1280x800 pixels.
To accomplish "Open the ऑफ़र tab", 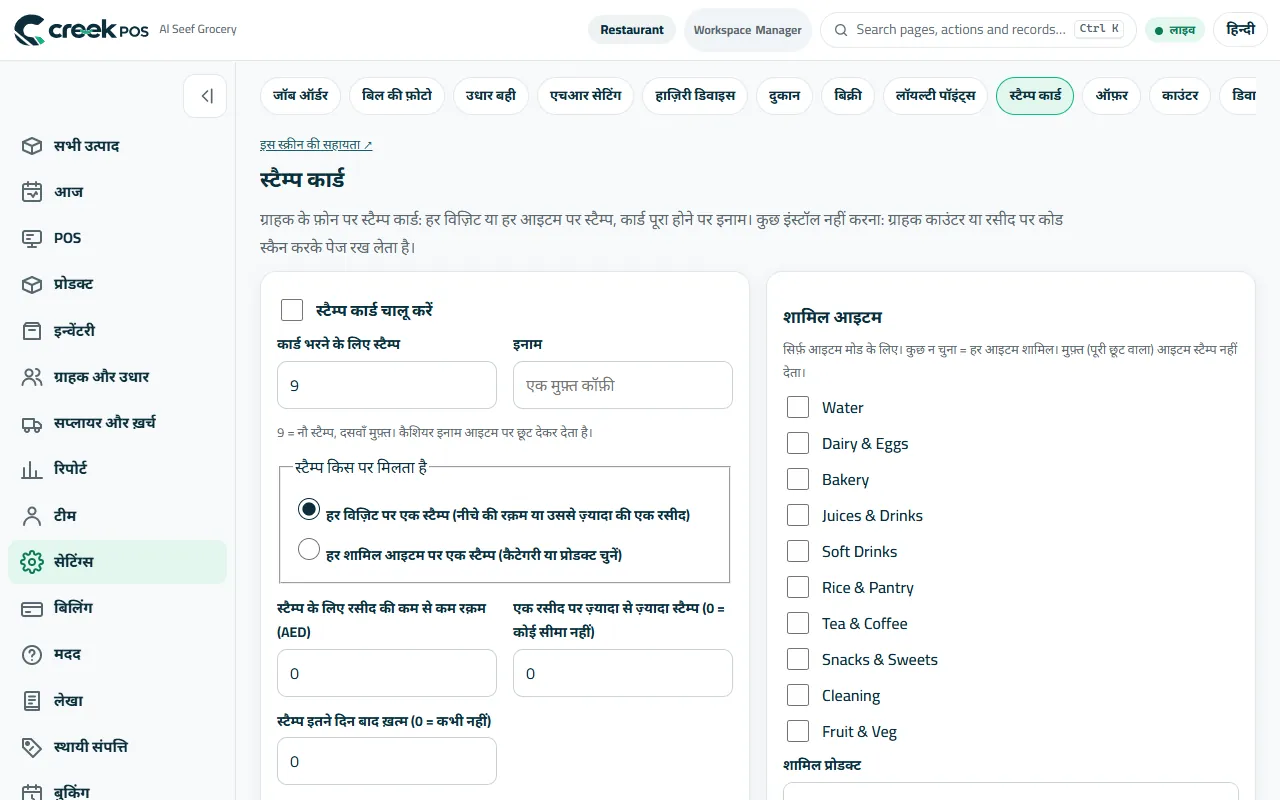I will (1112, 96).
